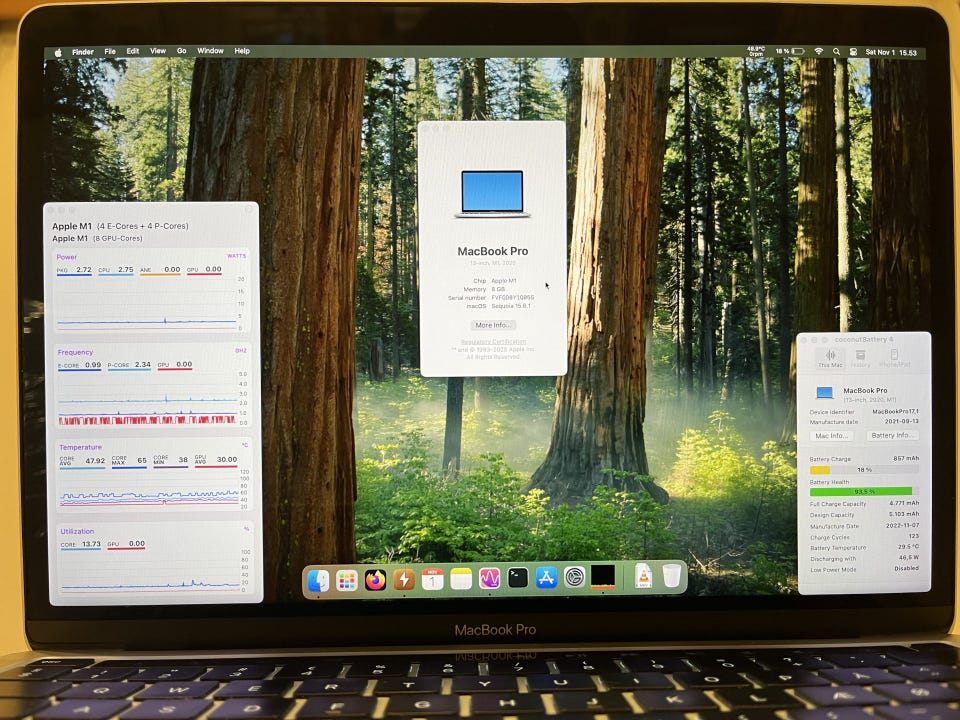Viewport: 960px width, 720px height.
Task: Open Calendar from the Dock
Action: click(x=432, y=579)
